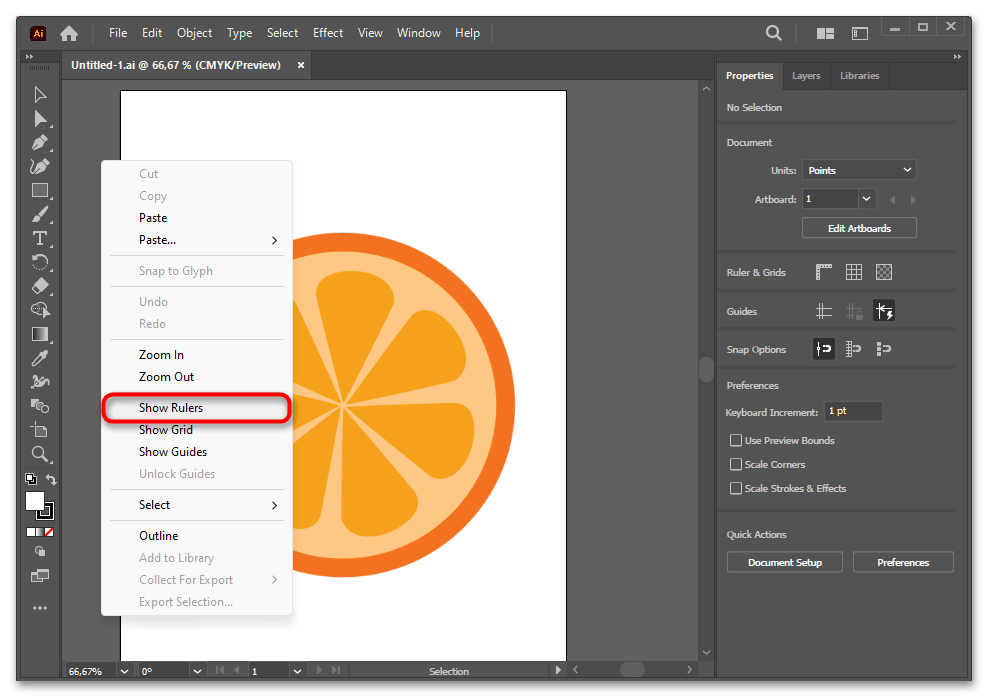This screenshot has height=697, width=988.
Task: Choose the Gradient tool
Action: click(x=40, y=334)
